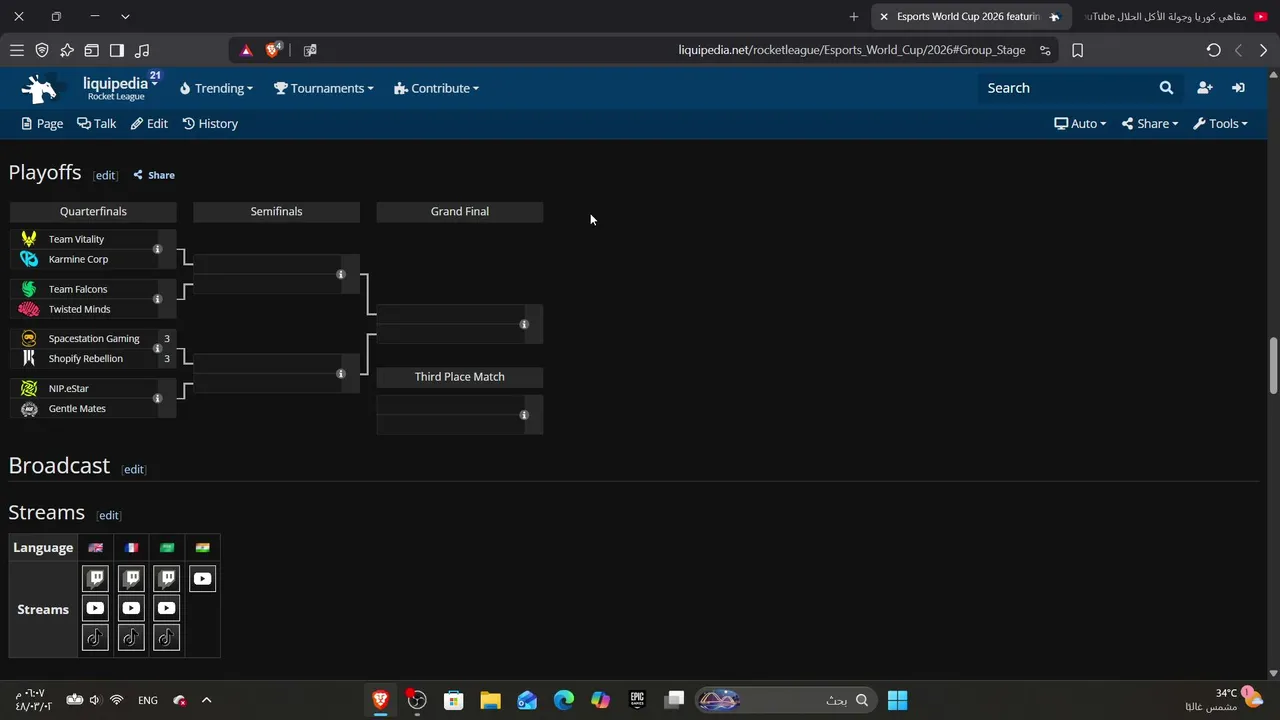
Task: Click the search magnifier icon
Action: (x=1166, y=88)
